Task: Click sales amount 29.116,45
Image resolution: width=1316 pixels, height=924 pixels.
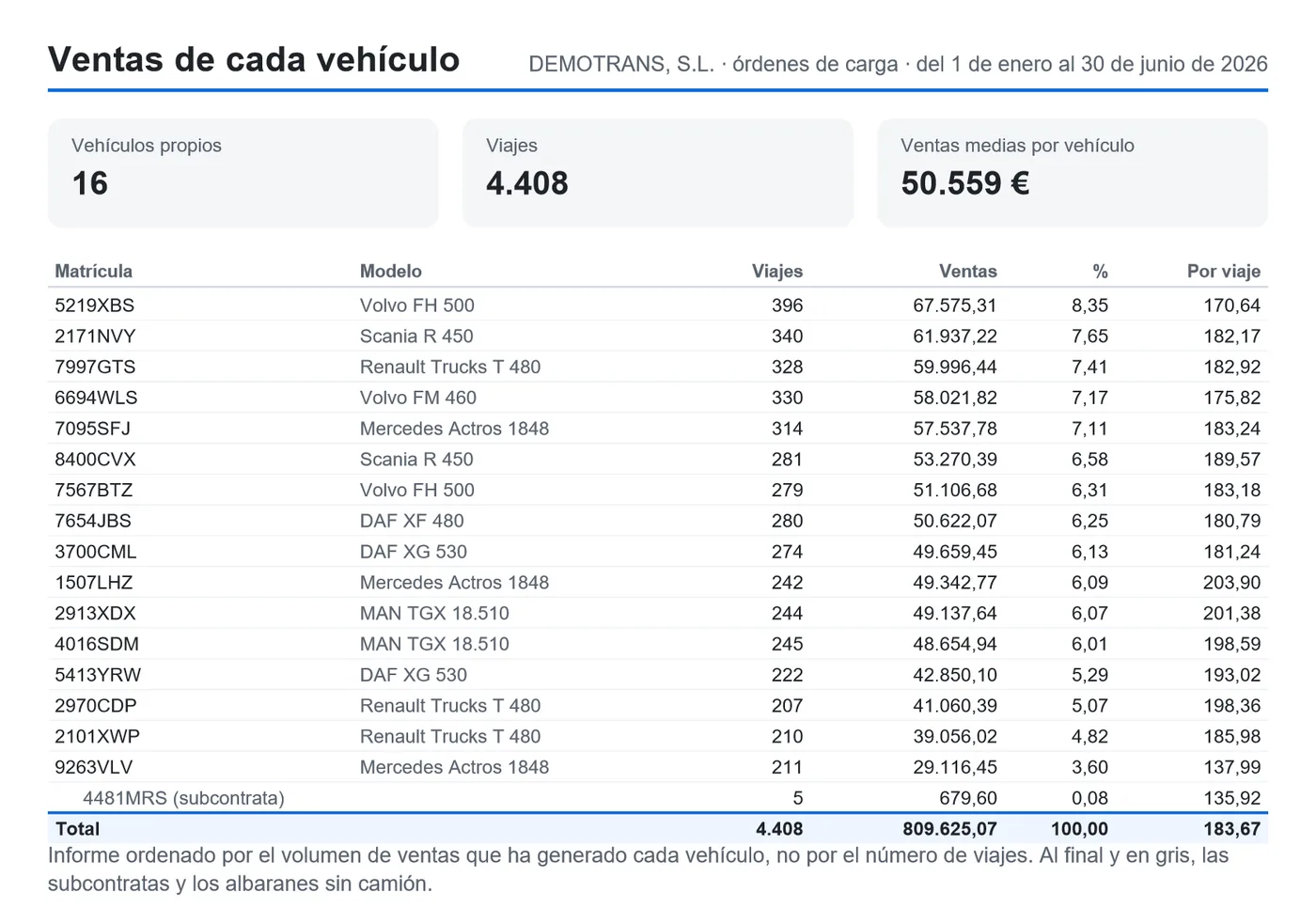Action: point(955,768)
